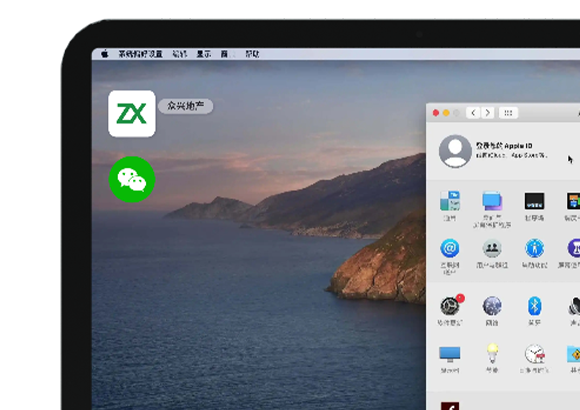Click the WeChat green icon on desktop
This screenshot has width=580, height=410.
(132, 179)
